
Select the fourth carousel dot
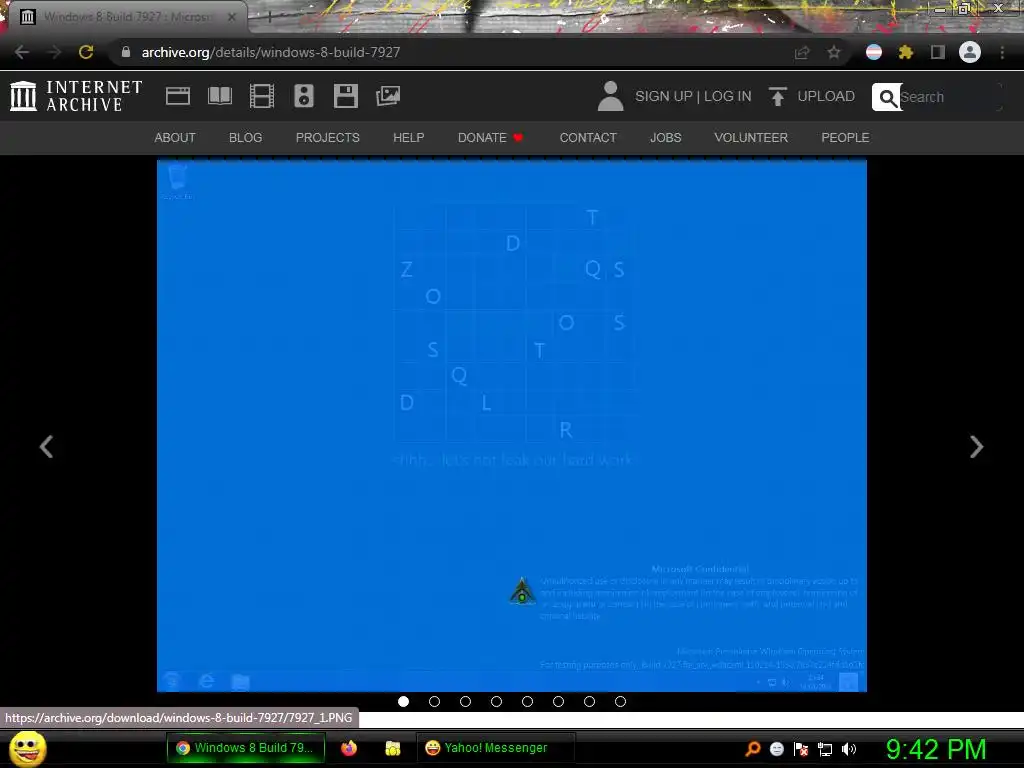(x=496, y=701)
